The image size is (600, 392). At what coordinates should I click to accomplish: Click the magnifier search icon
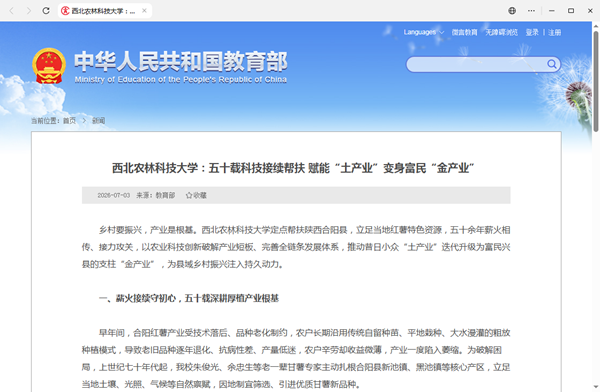pos(552,64)
